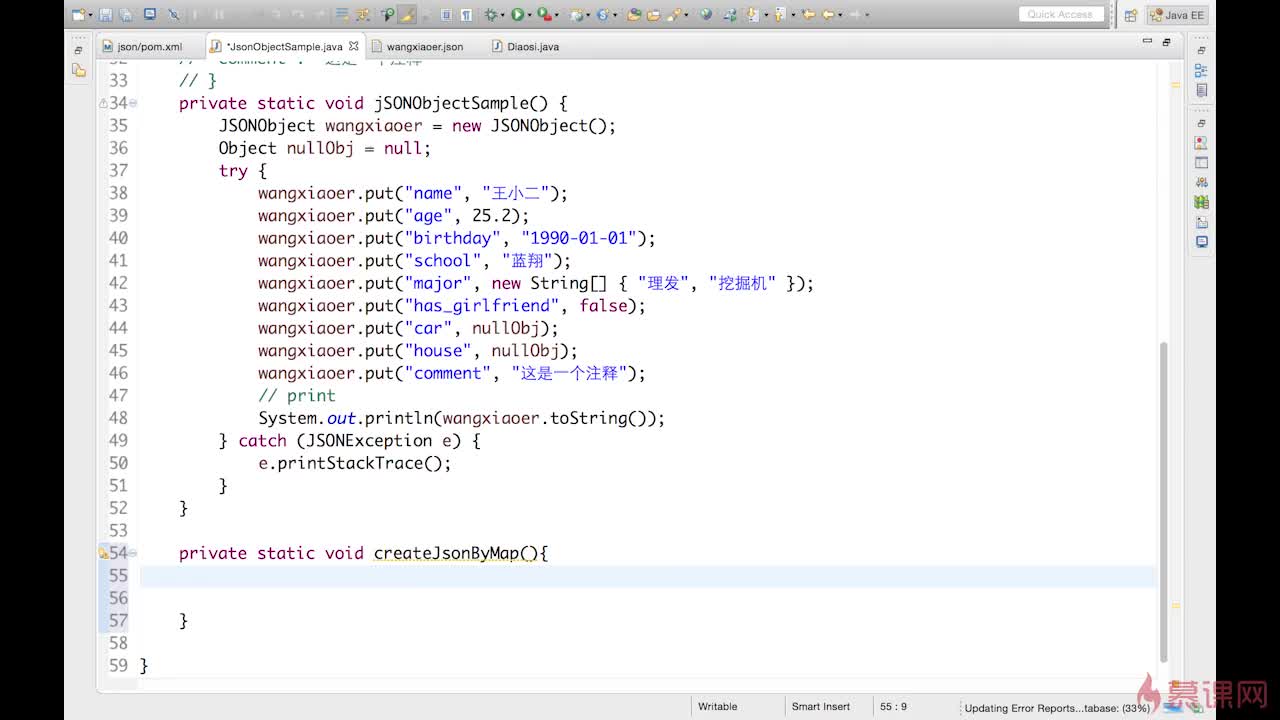Run the program with green play icon

tap(517, 15)
